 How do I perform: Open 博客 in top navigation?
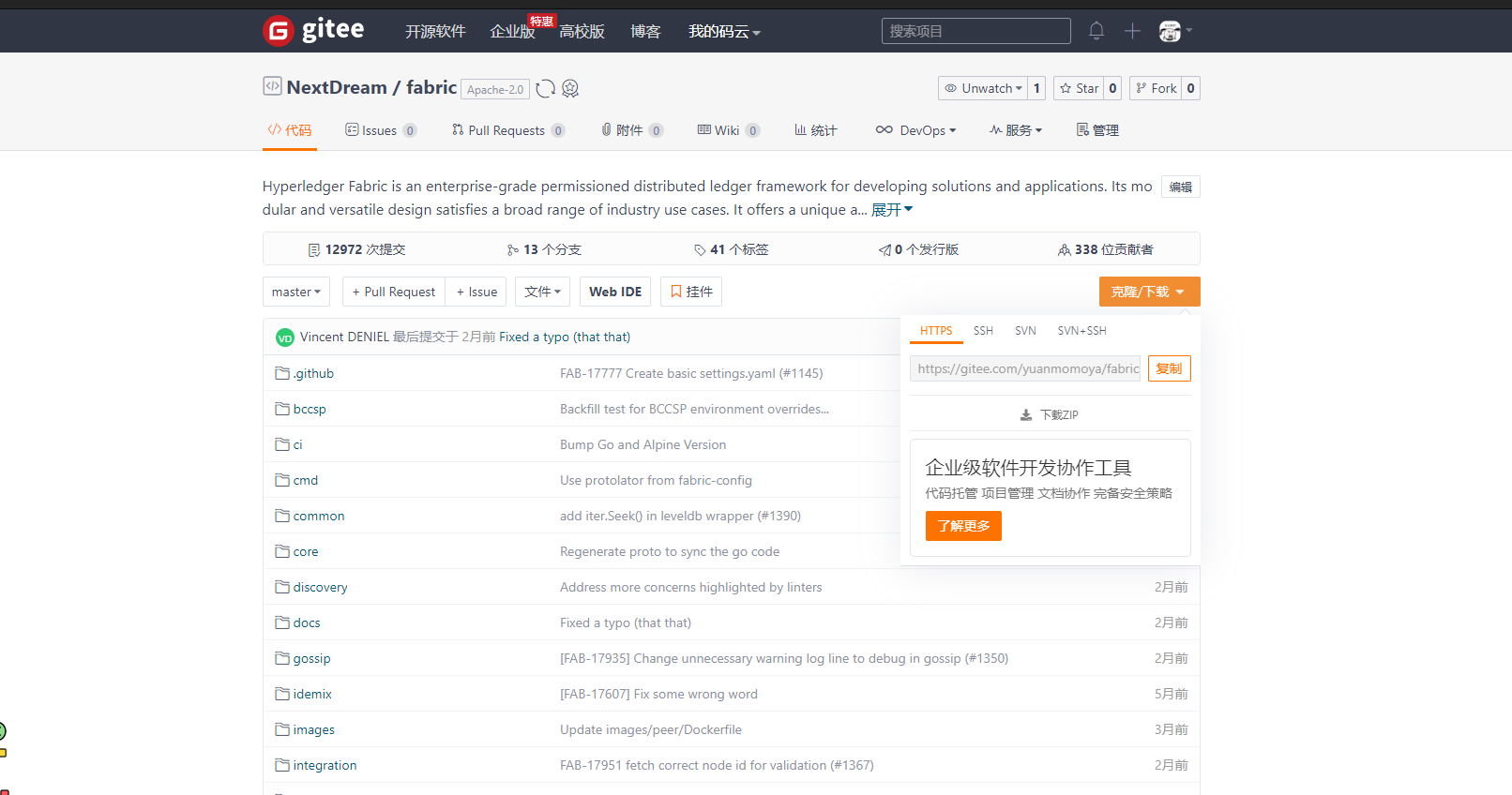[x=645, y=31]
